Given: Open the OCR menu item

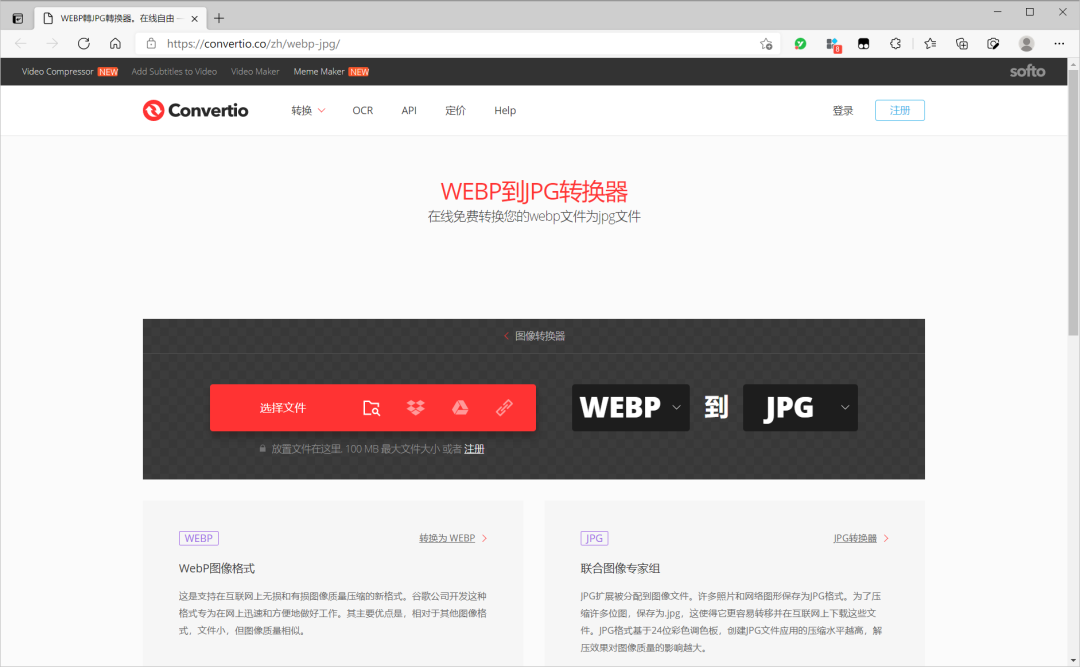Looking at the screenshot, I should point(362,110).
